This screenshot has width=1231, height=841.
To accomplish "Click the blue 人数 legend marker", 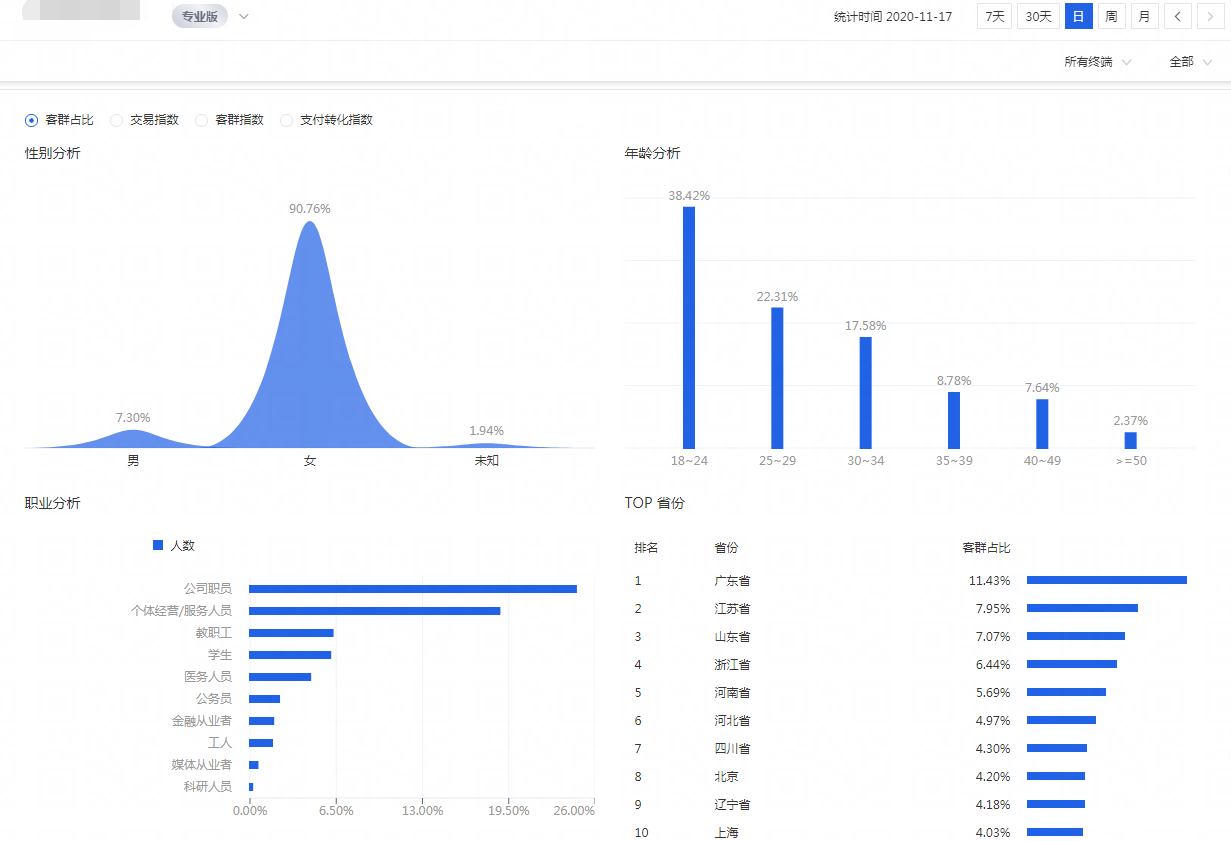I will (158, 545).
